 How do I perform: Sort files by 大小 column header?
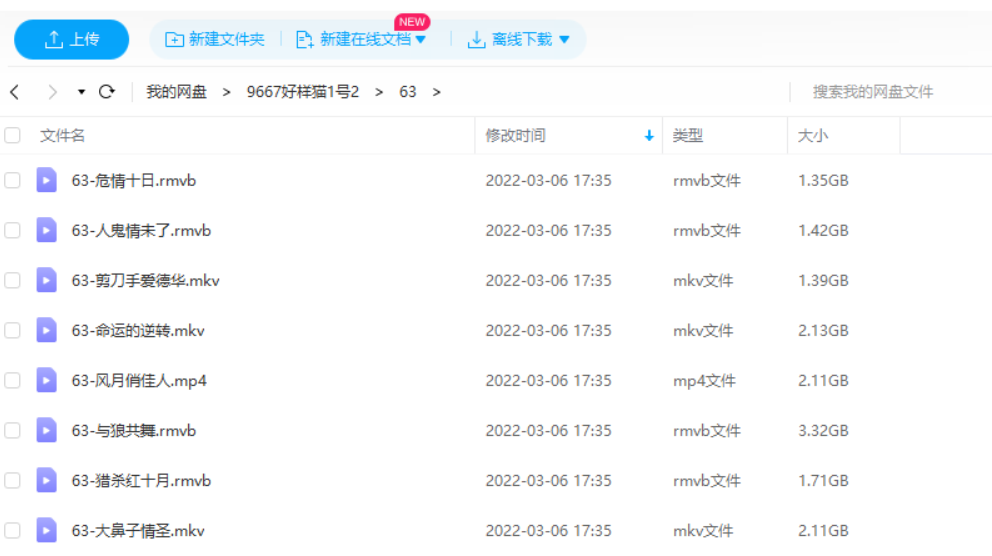812,136
